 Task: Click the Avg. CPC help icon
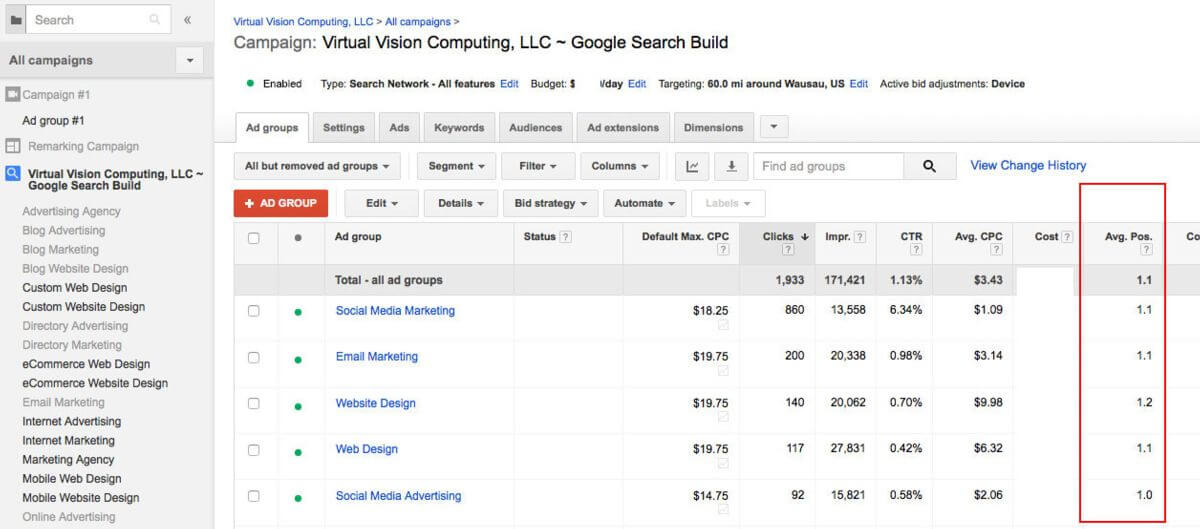[997, 250]
